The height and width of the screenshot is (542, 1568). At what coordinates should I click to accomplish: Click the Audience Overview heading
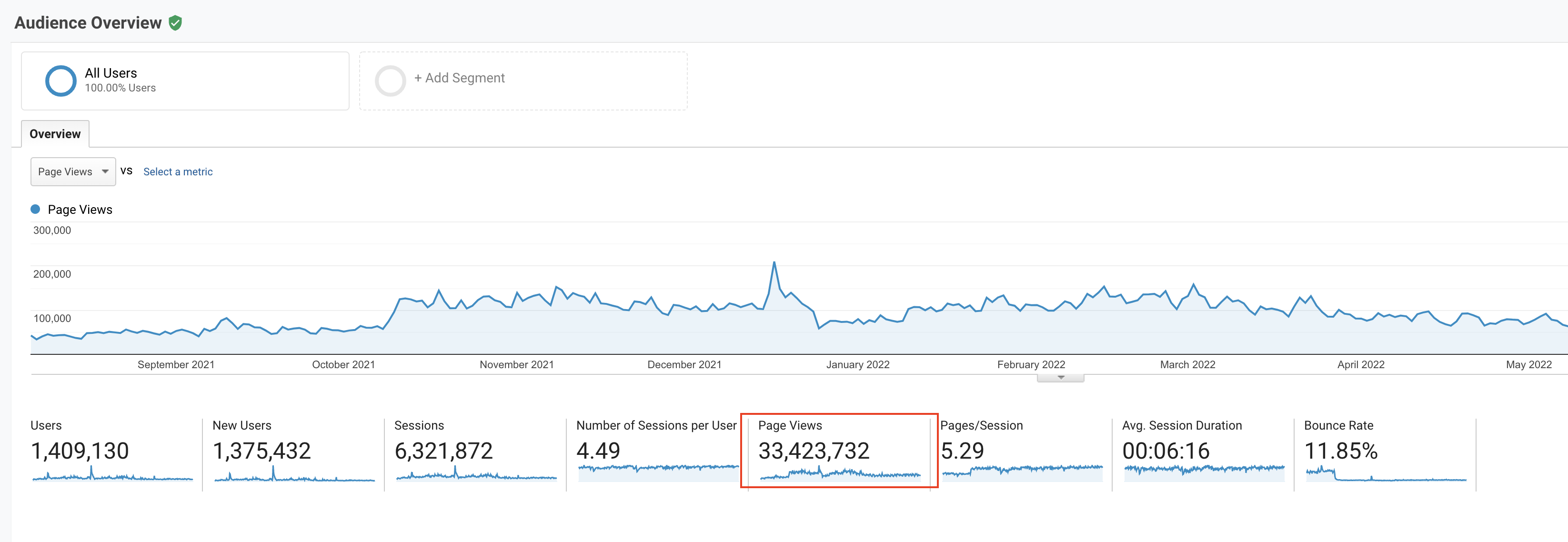(88, 23)
